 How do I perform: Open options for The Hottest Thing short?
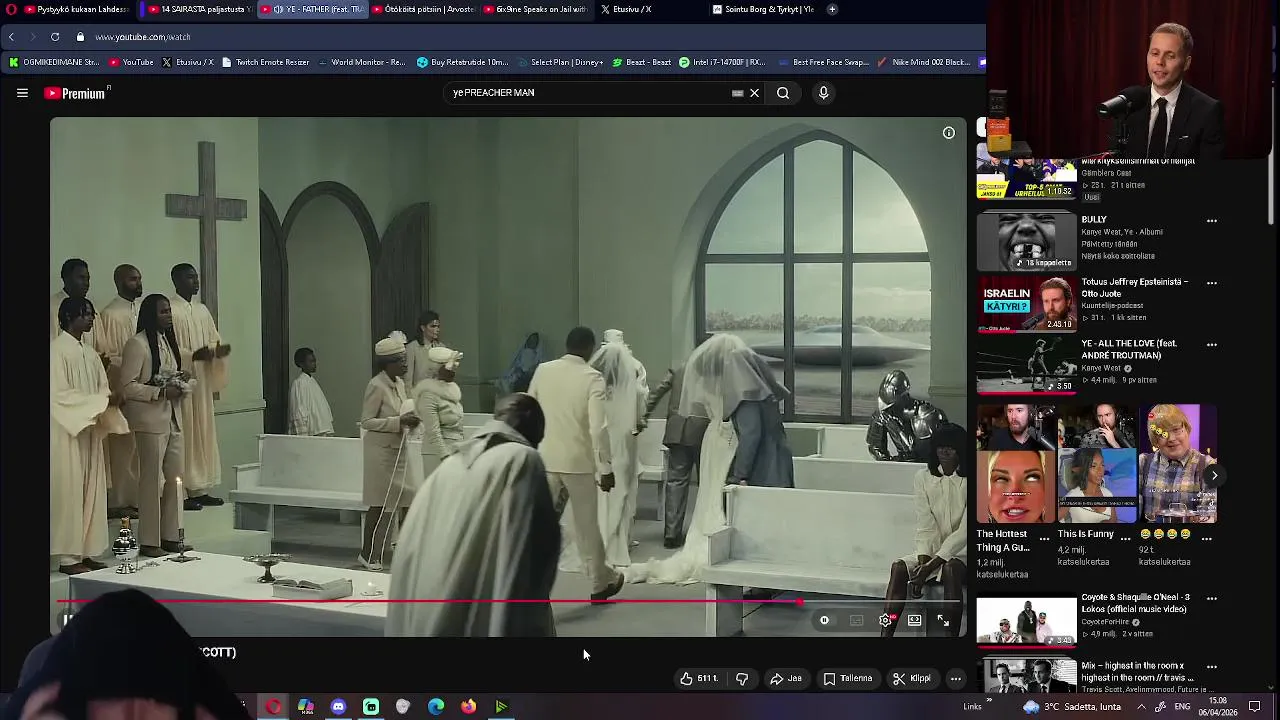pyautogui.click(x=1044, y=538)
